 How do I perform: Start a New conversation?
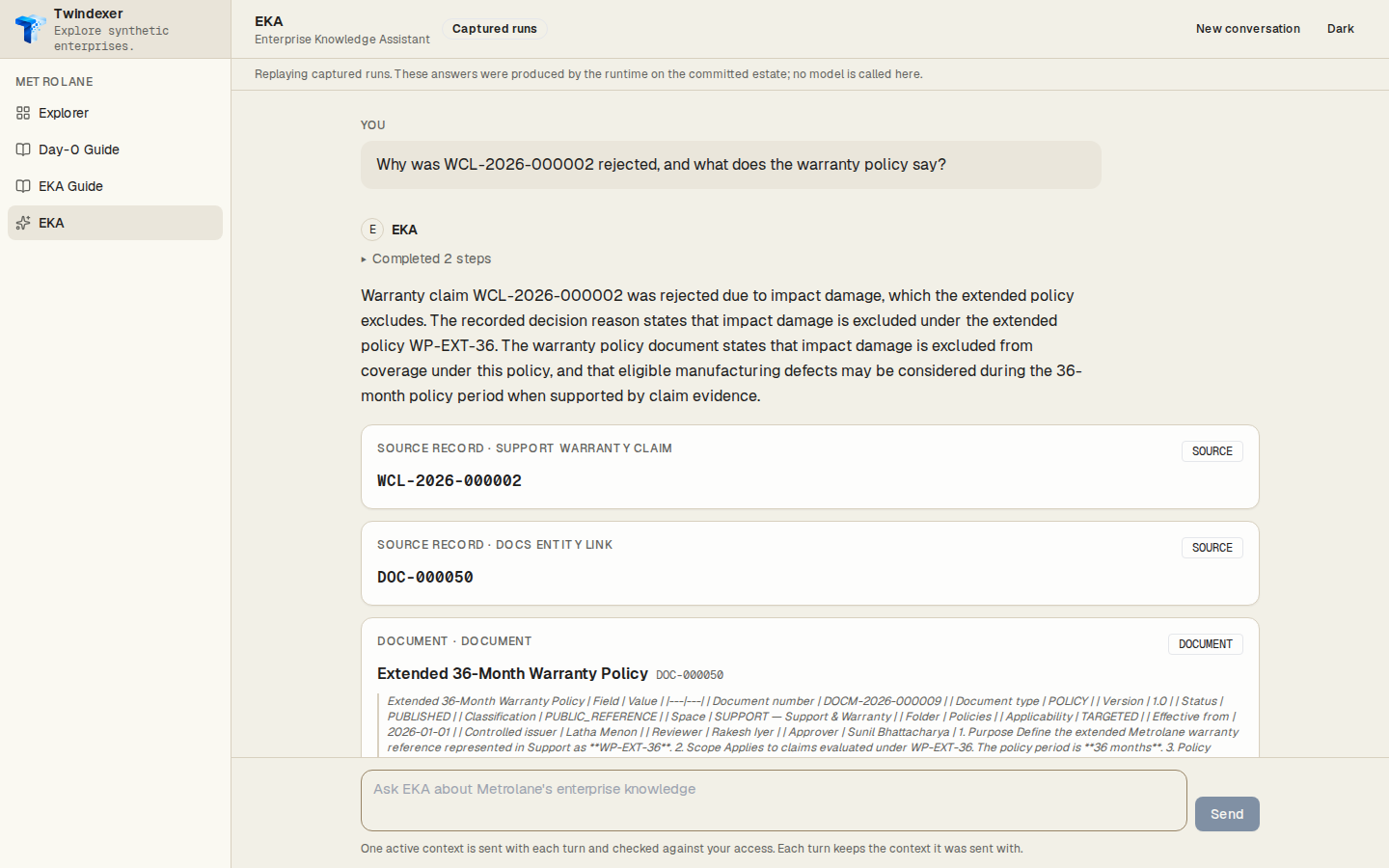click(x=1248, y=29)
